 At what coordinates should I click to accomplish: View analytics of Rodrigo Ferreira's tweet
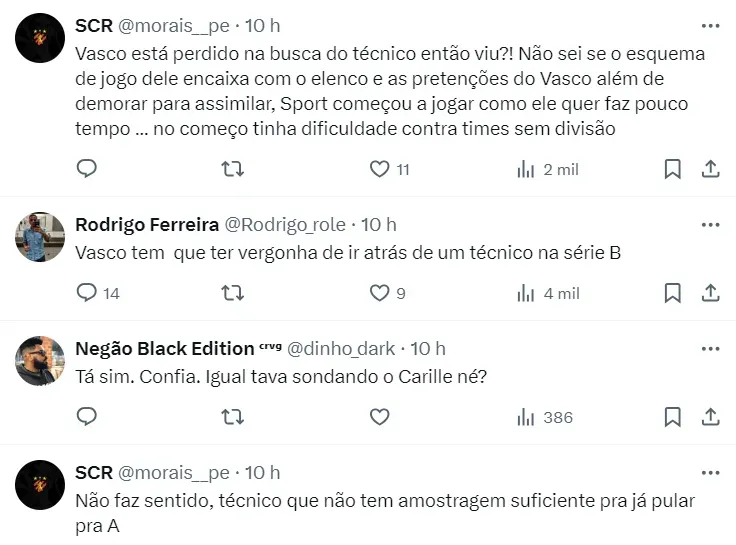tap(547, 293)
